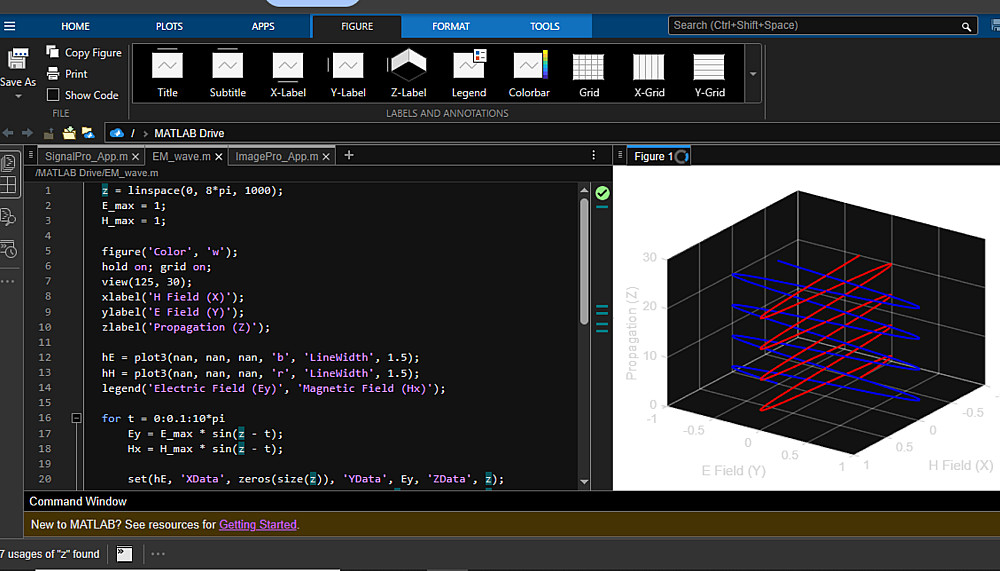Open the SignalPro_App.m editor tab
The image size is (1000, 571).
[86, 157]
